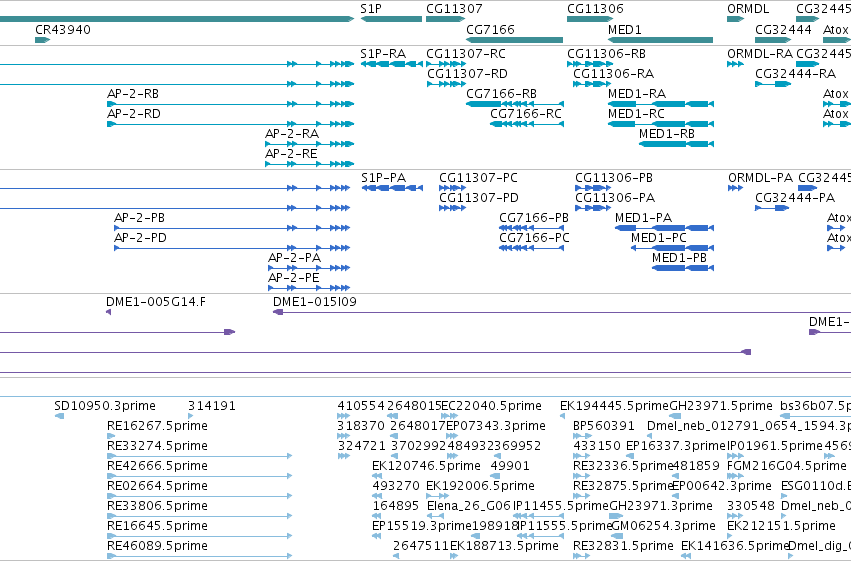851x561 pixels.
Task: Click the CG7166-RB transcript label
Action: (501, 93)
